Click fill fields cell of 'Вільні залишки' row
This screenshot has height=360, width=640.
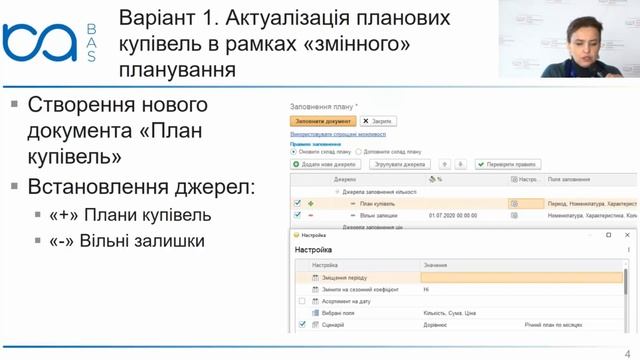[592, 215]
